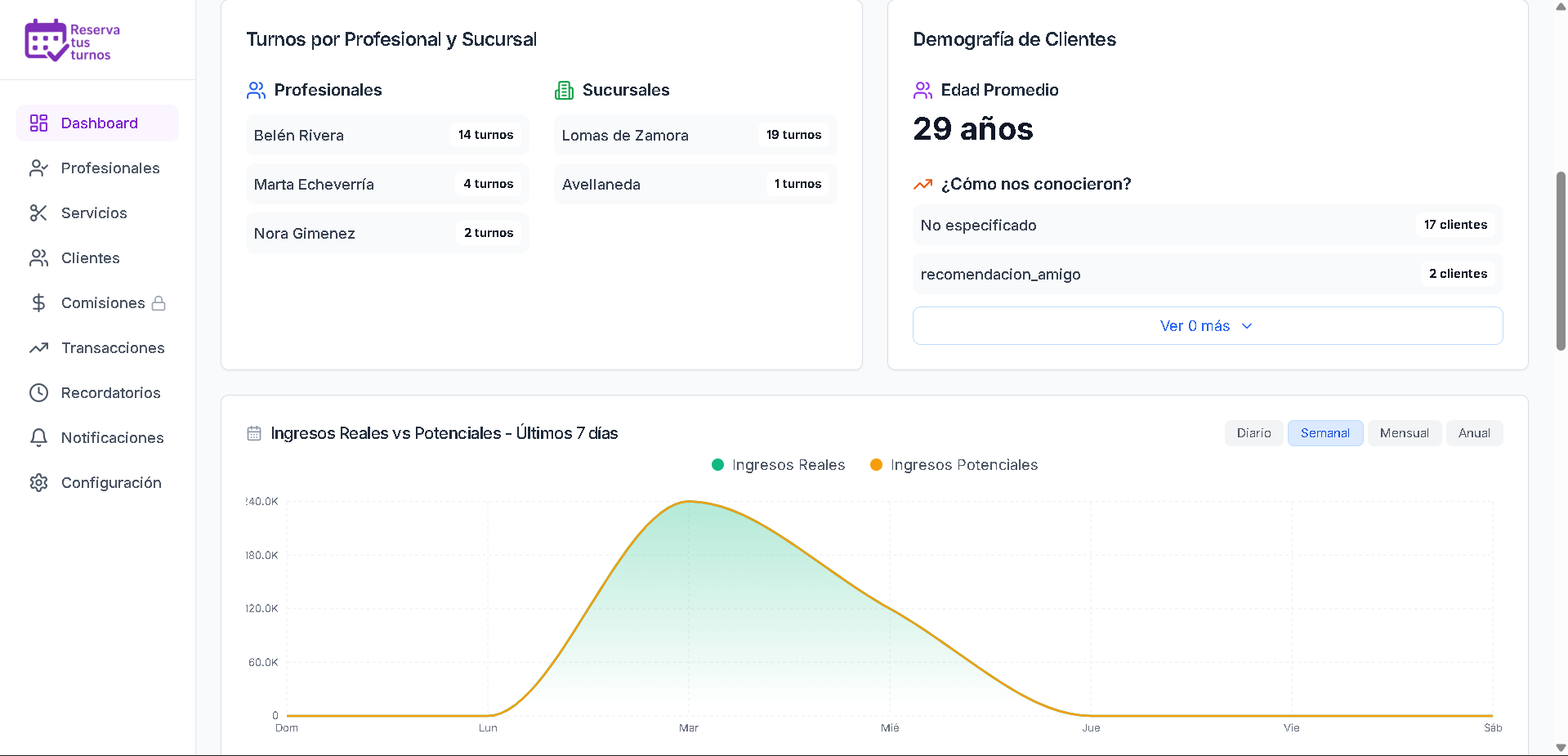Click the Belén Rivera 14 turnos entry
1568x756 pixels.
pyautogui.click(x=386, y=135)
